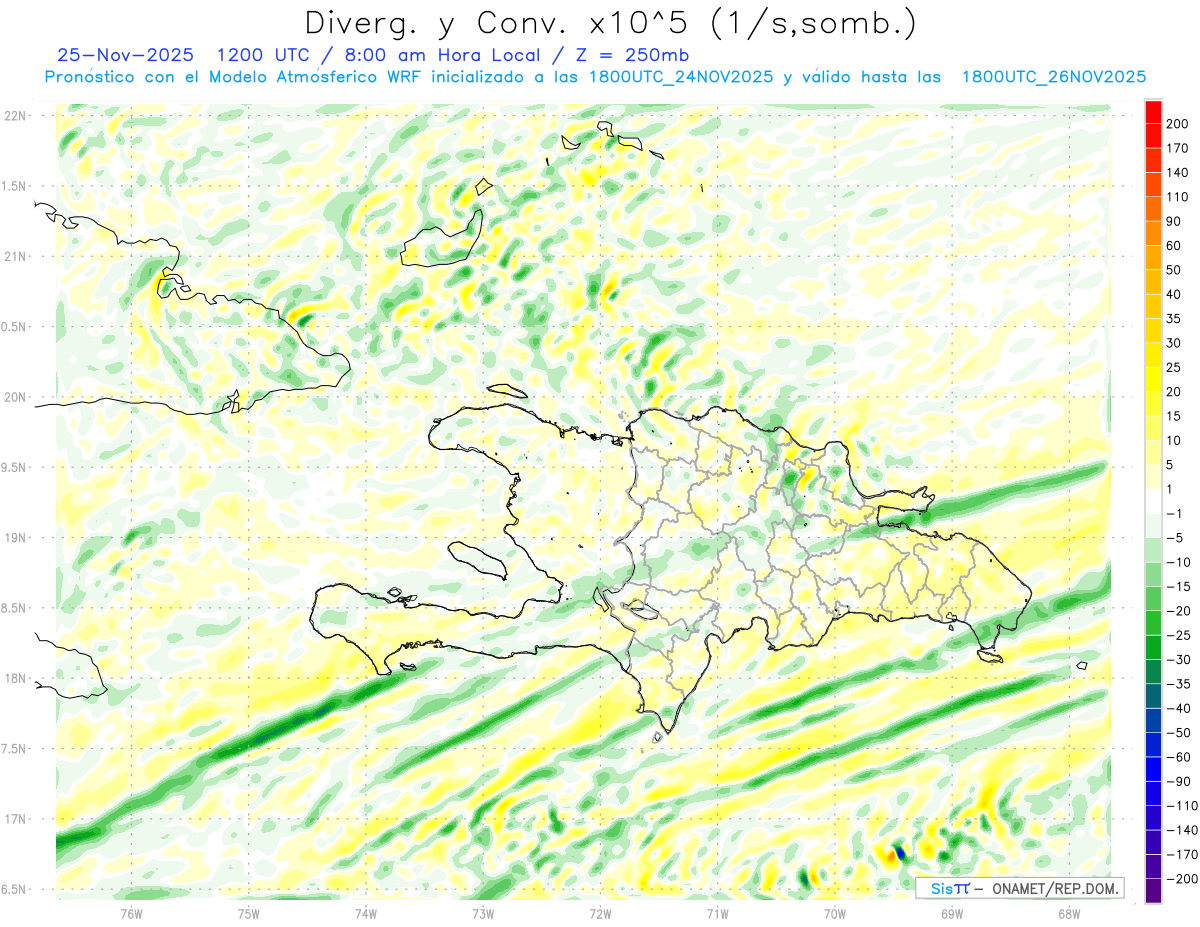
Task: Select the colorbar value "-15"
Action: point(1179,587)
